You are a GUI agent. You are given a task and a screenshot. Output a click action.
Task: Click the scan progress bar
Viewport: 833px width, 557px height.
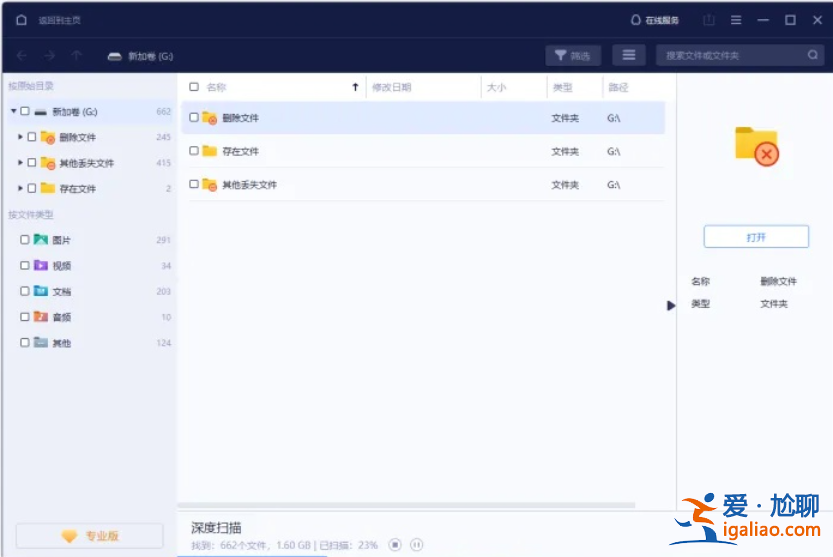point(252,555)
